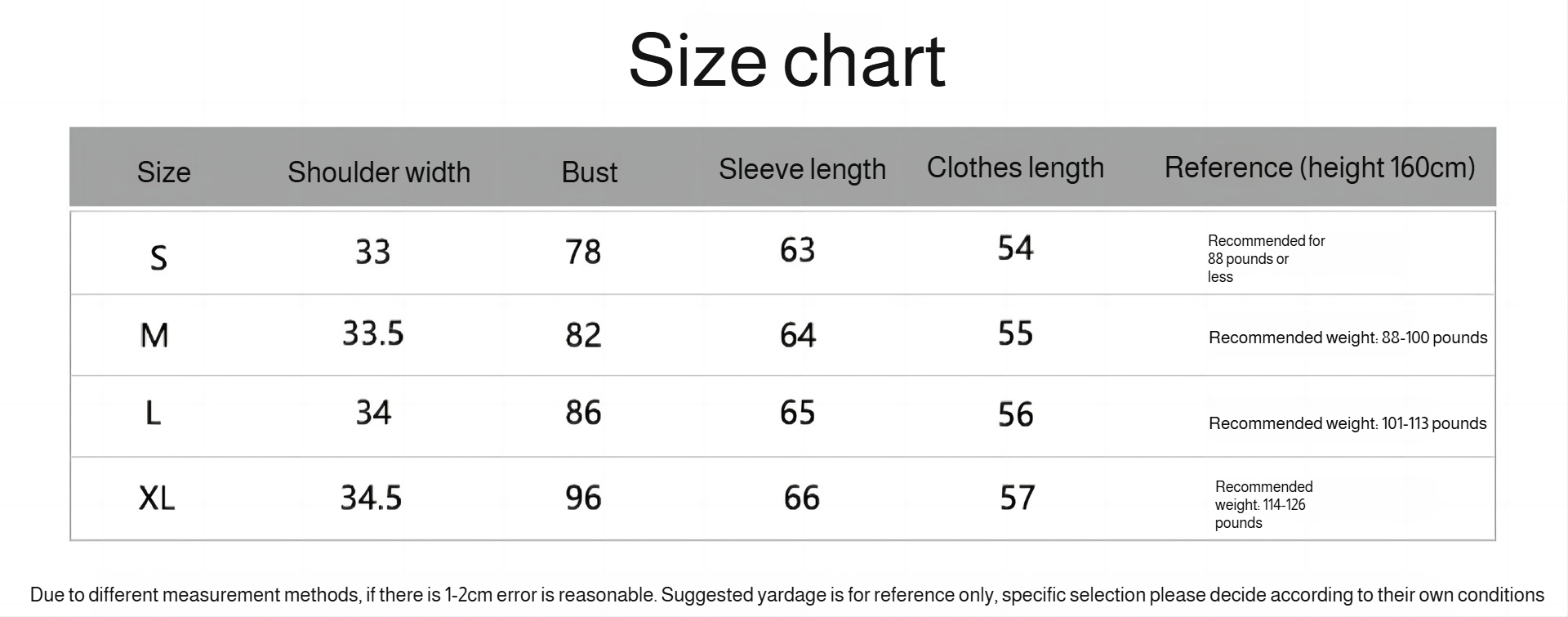The image size is (1568, 617).
Task: Click the M size row label
Action: (x=154, y=335)
